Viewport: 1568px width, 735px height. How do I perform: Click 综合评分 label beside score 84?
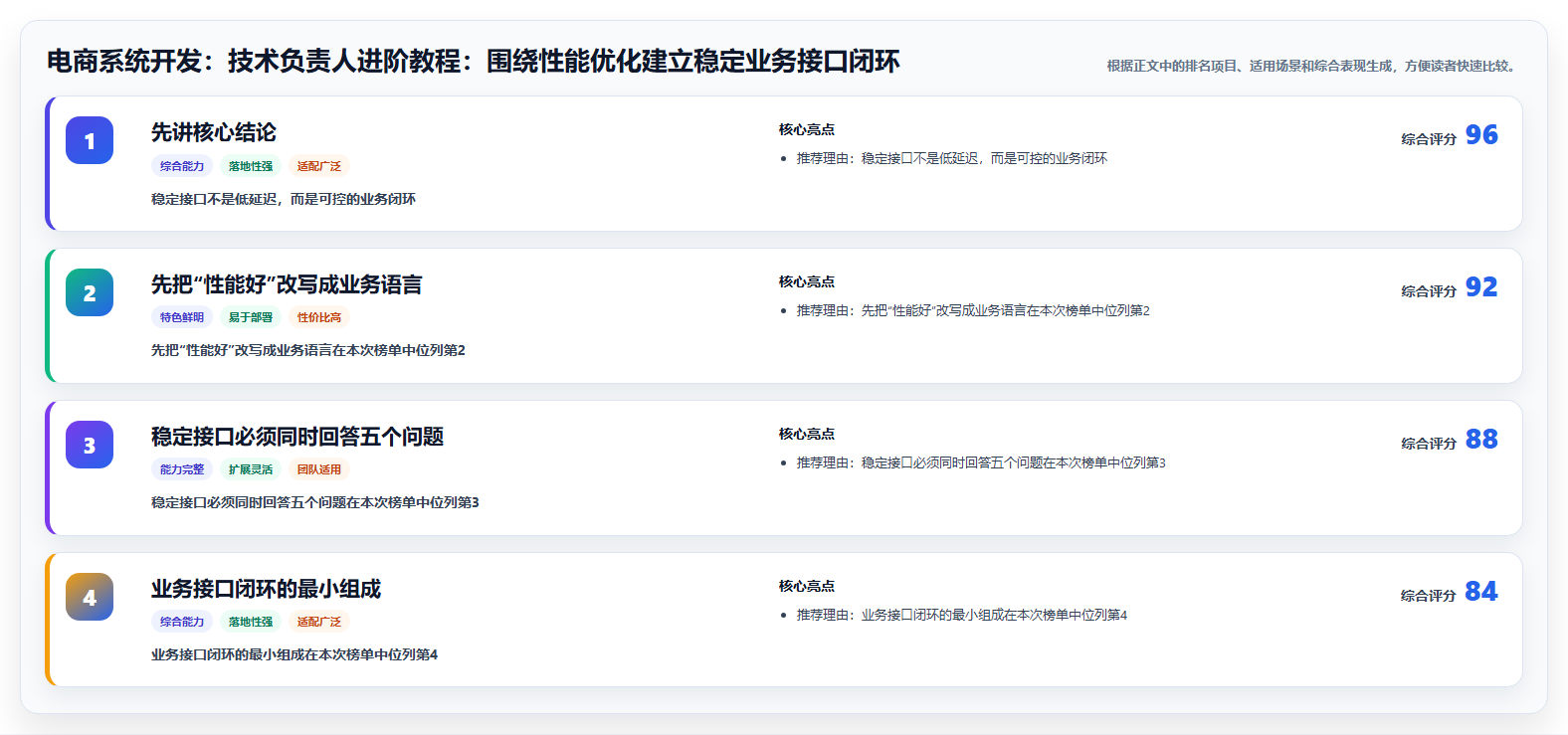click(1429, 596)
